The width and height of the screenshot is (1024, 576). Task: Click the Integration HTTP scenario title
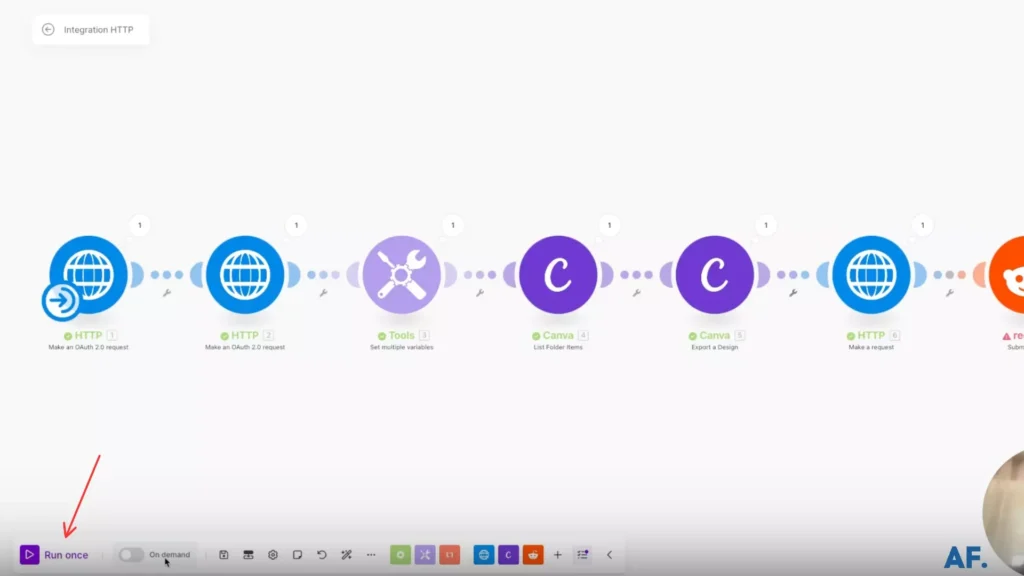99,29
